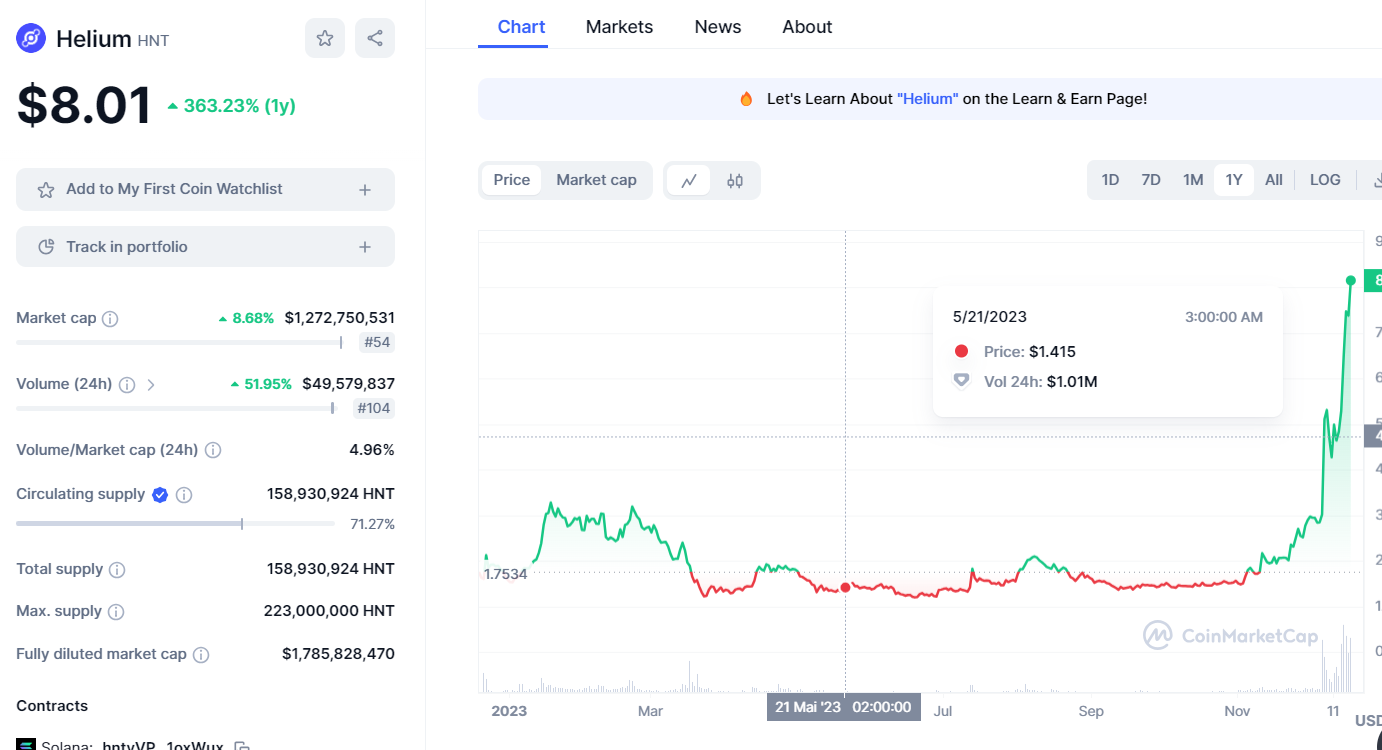Image resolution: width=1382 pixels, height=750 pixels.
Task: Select the Price chart toggle
Action: point(512,180)
